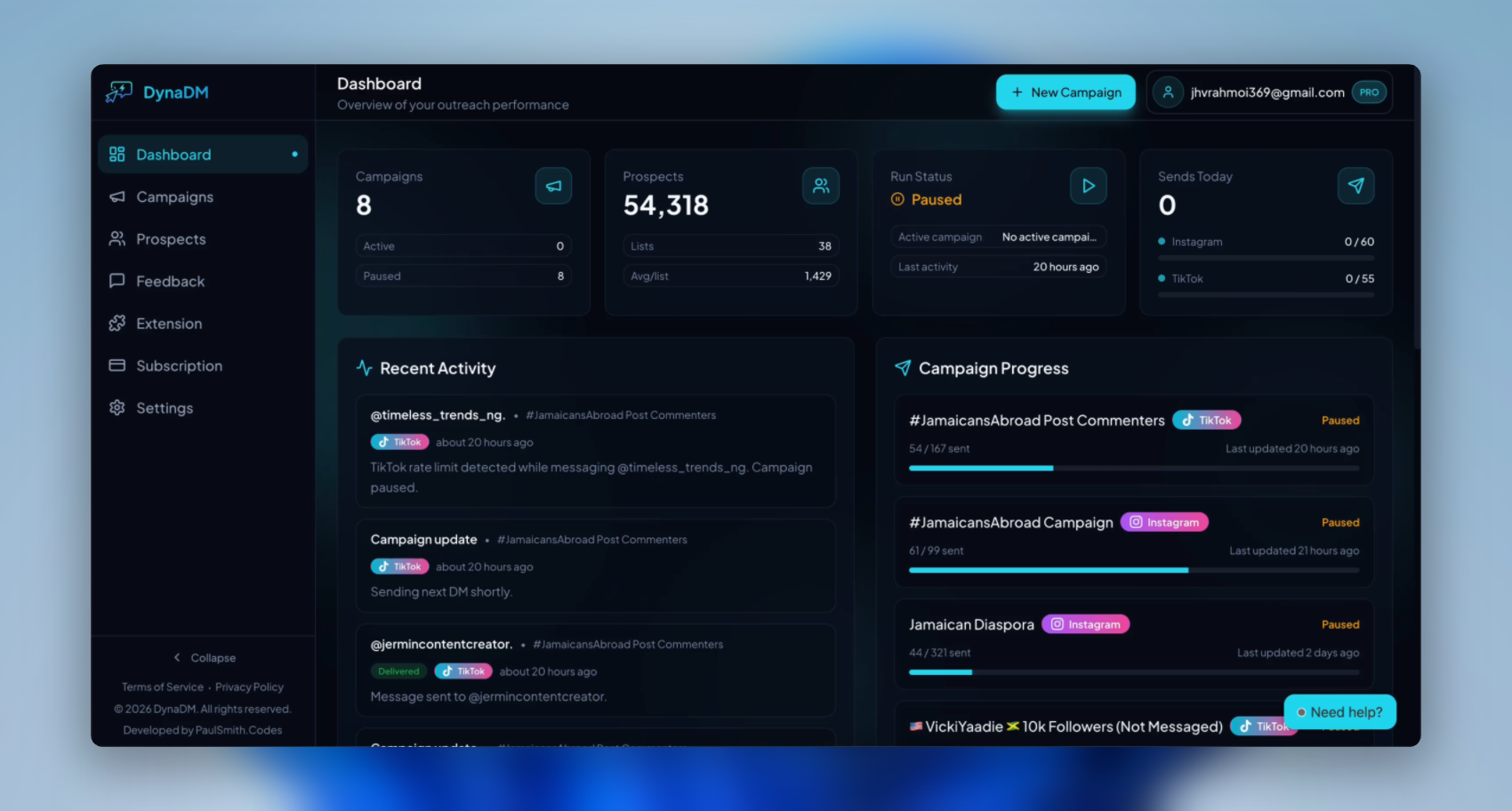Select the Prospects icon in the sidebar

[x=117, y=238]
